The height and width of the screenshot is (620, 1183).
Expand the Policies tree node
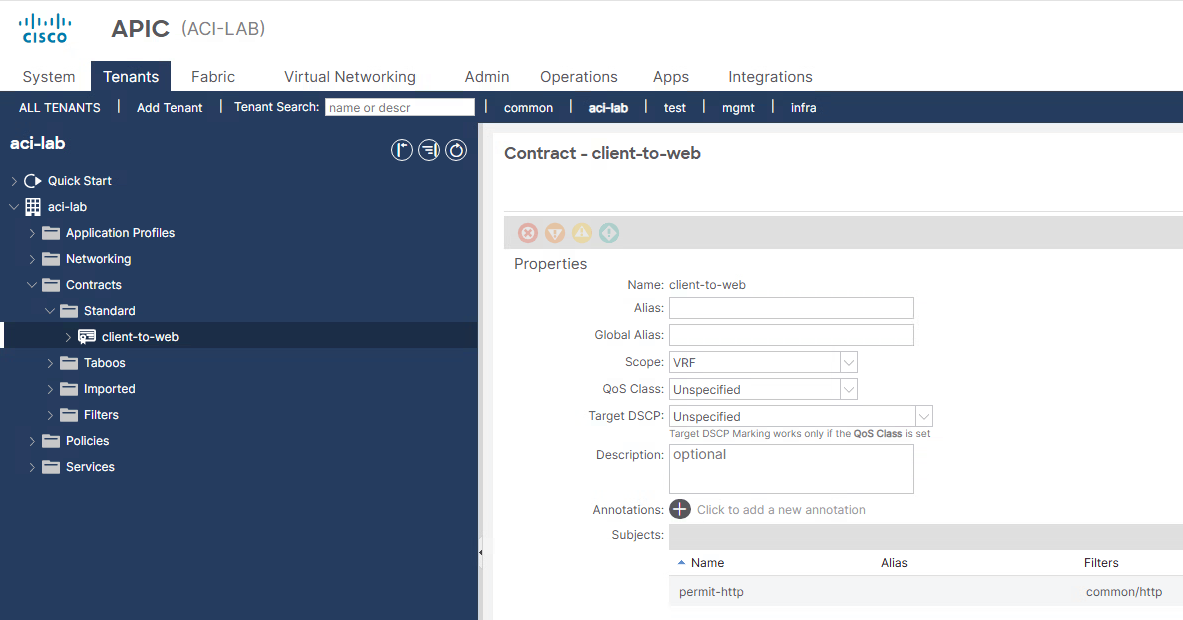click(32, 441)
